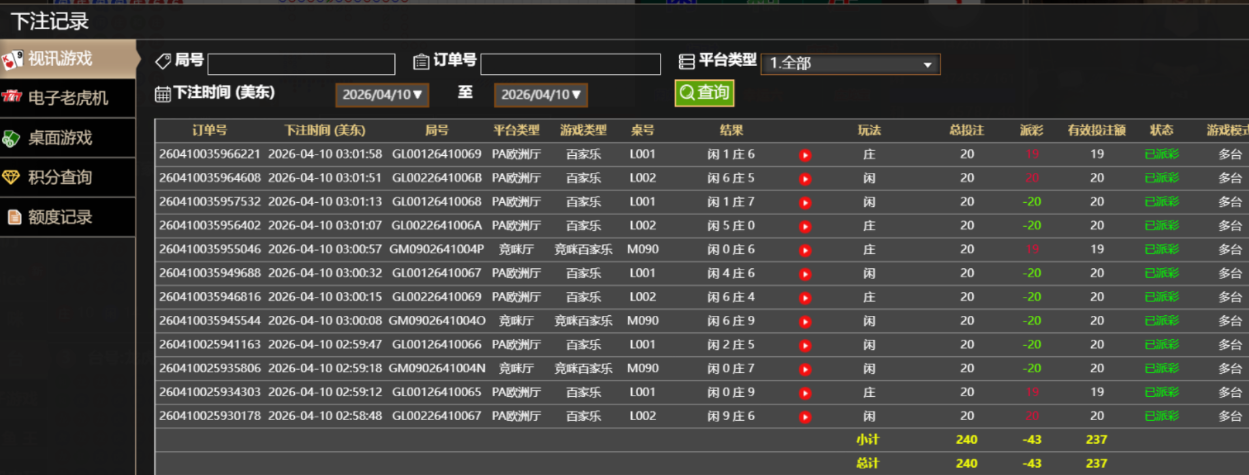Click the tag icon next to 局号
The image size is (1249, 475).
click(x=163, y=62)
